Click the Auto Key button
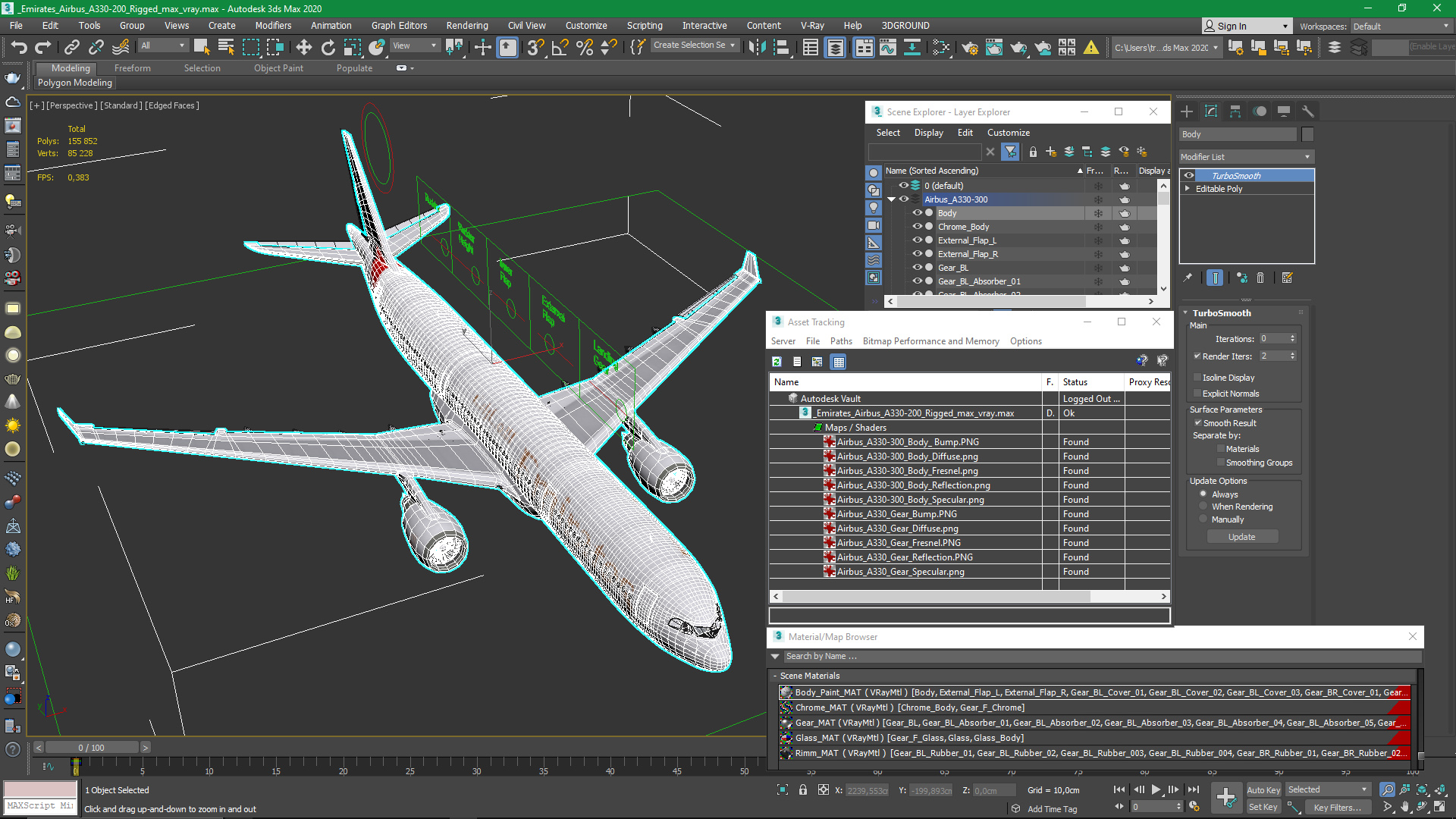Screen dimensions: 1456x819 (1263, 790)
